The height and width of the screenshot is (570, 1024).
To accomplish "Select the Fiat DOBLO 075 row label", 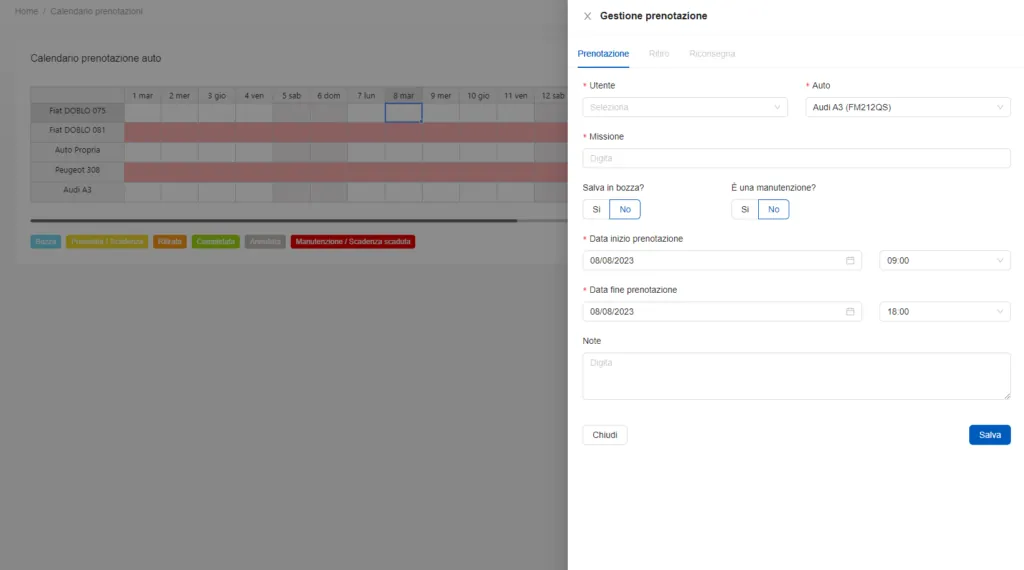I will (77, 111).
